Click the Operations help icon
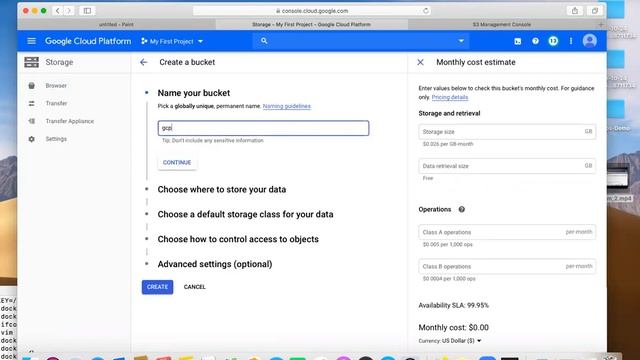Screen dimensions: 640x360 pos(461,209)
